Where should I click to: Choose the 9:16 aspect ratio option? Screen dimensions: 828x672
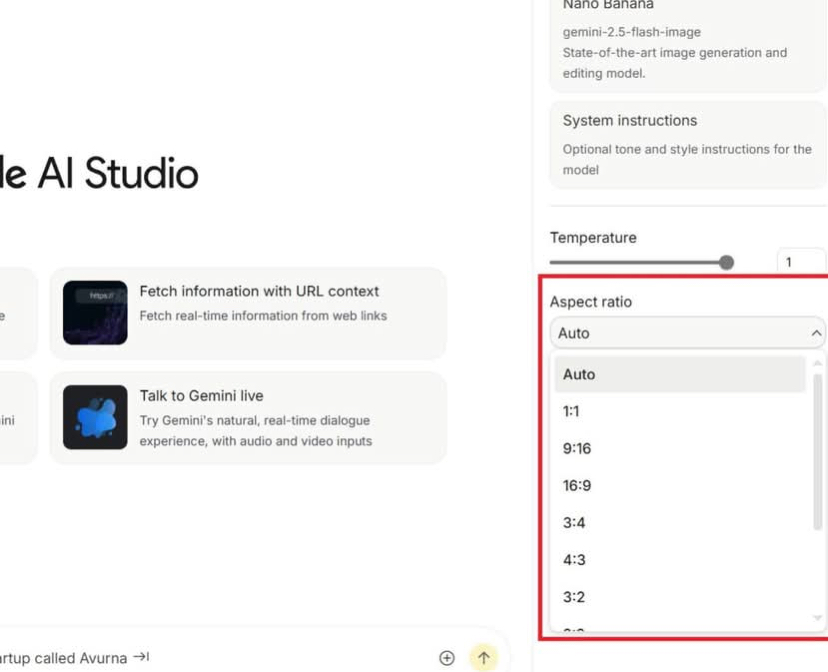click(x=680, y=449)
